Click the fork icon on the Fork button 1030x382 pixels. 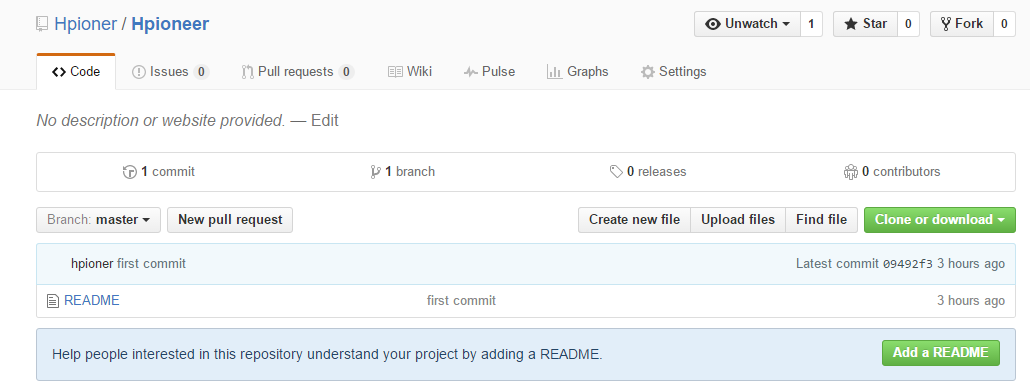946,24
